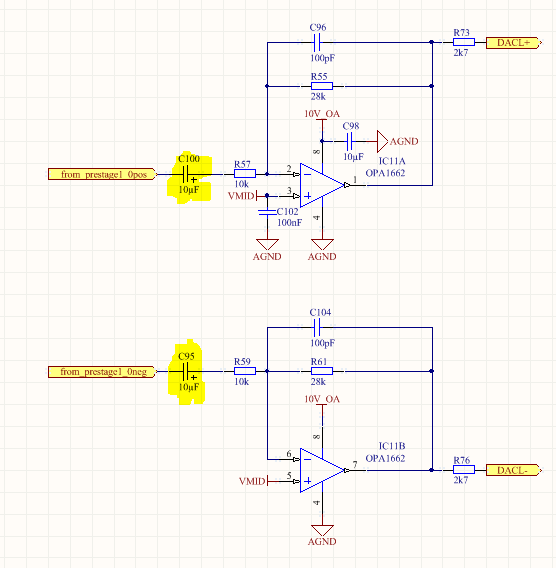Click OPA1662 label under IC11A

(385, 173)
